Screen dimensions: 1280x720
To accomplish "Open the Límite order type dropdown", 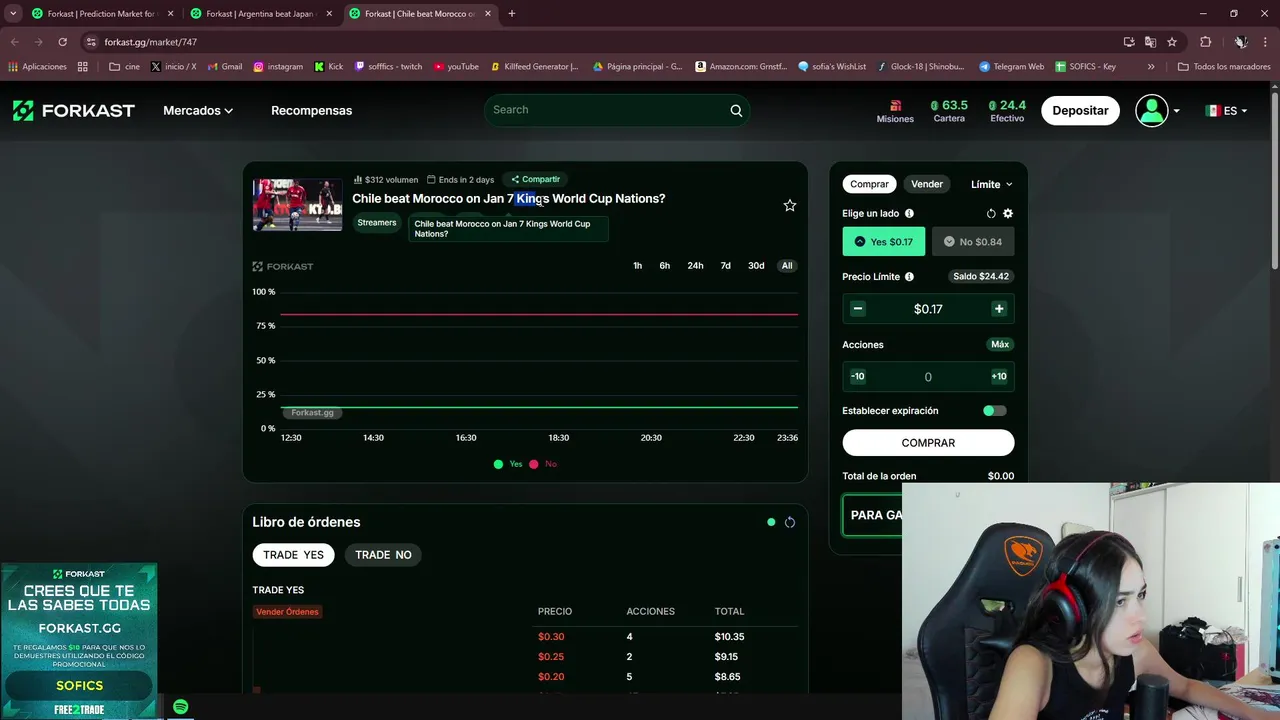I will pos(991,184).
